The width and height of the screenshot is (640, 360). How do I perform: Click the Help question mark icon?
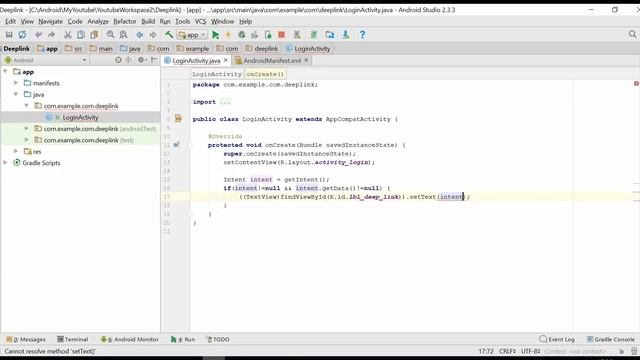point(362,35)
